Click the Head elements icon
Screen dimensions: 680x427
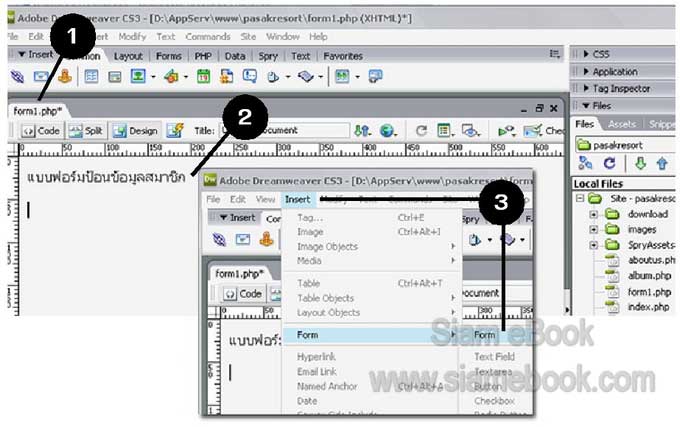click(273, 77)
